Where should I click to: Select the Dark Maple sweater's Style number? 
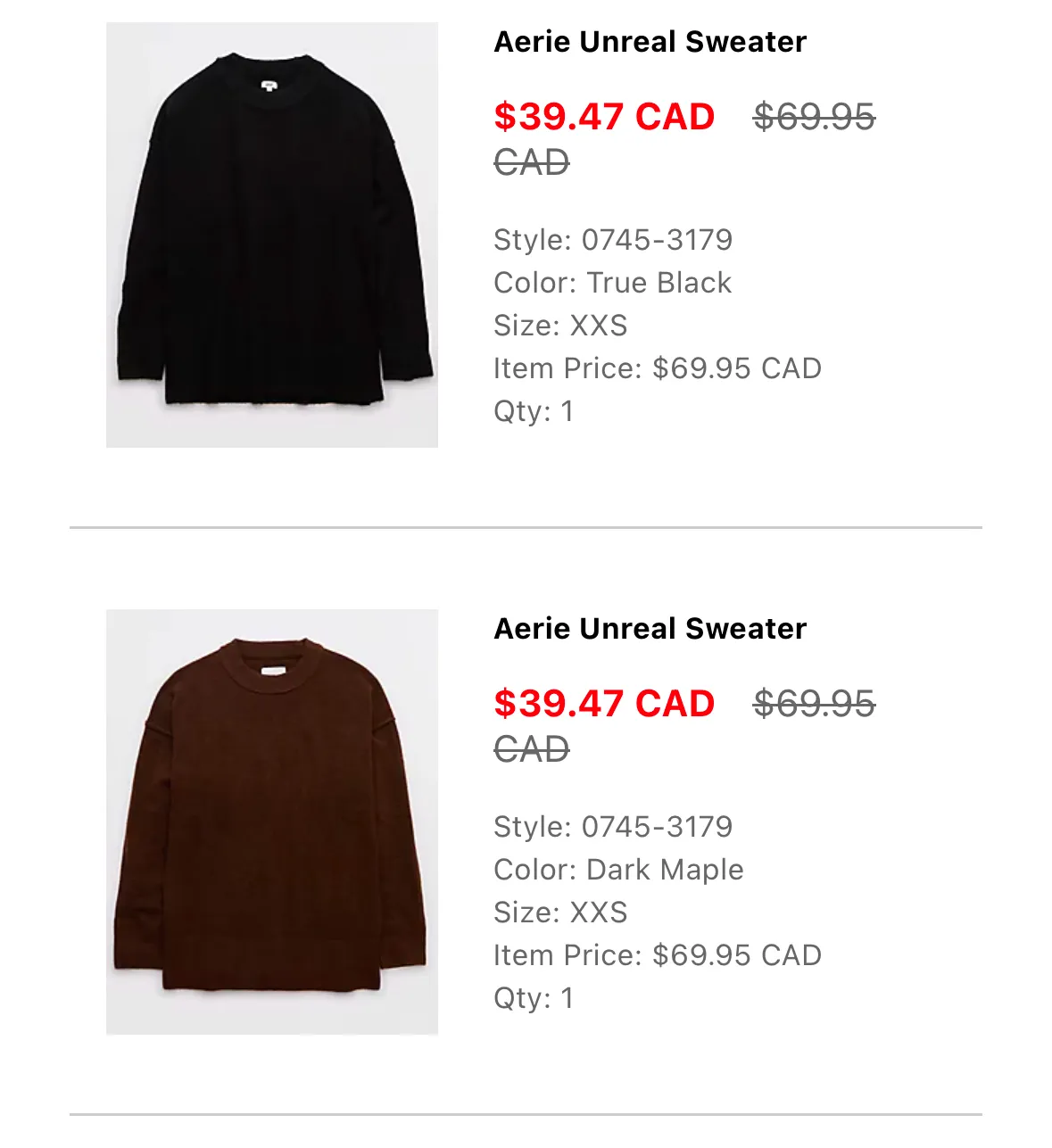click(613, 827)
